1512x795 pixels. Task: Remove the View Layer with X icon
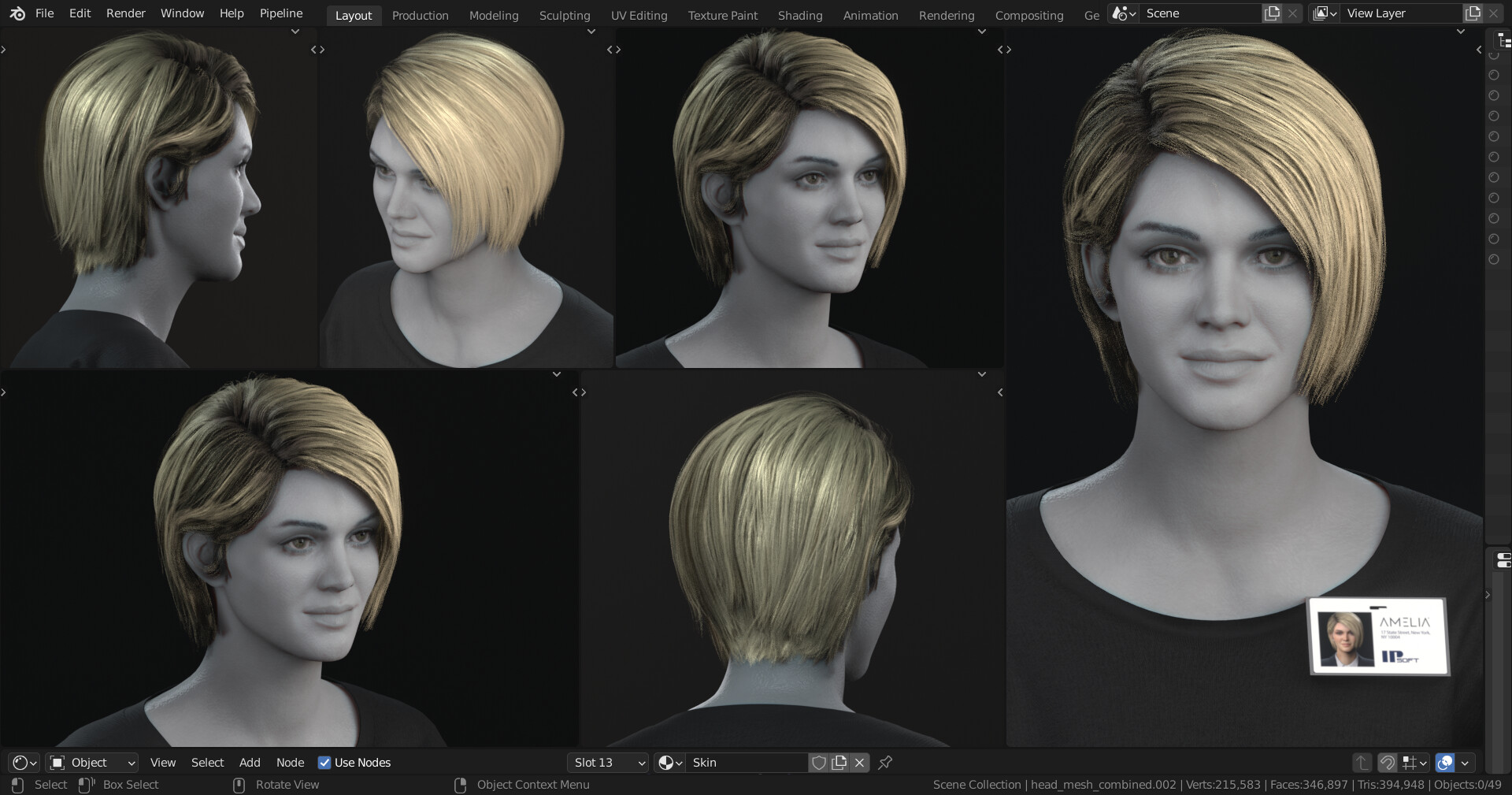pyautogui.click(x=1493, y=13)
